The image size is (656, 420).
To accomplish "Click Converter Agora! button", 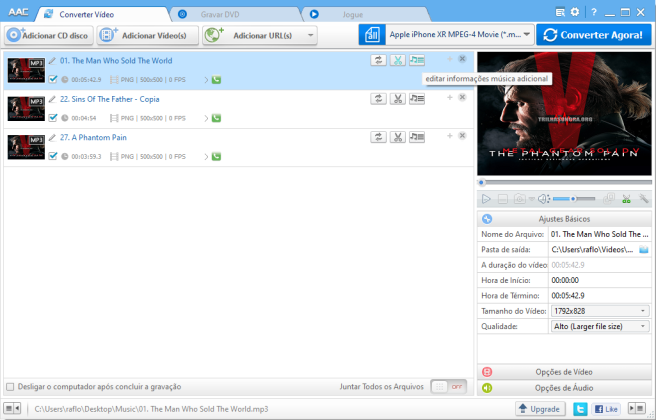I will tap(594, 35).
